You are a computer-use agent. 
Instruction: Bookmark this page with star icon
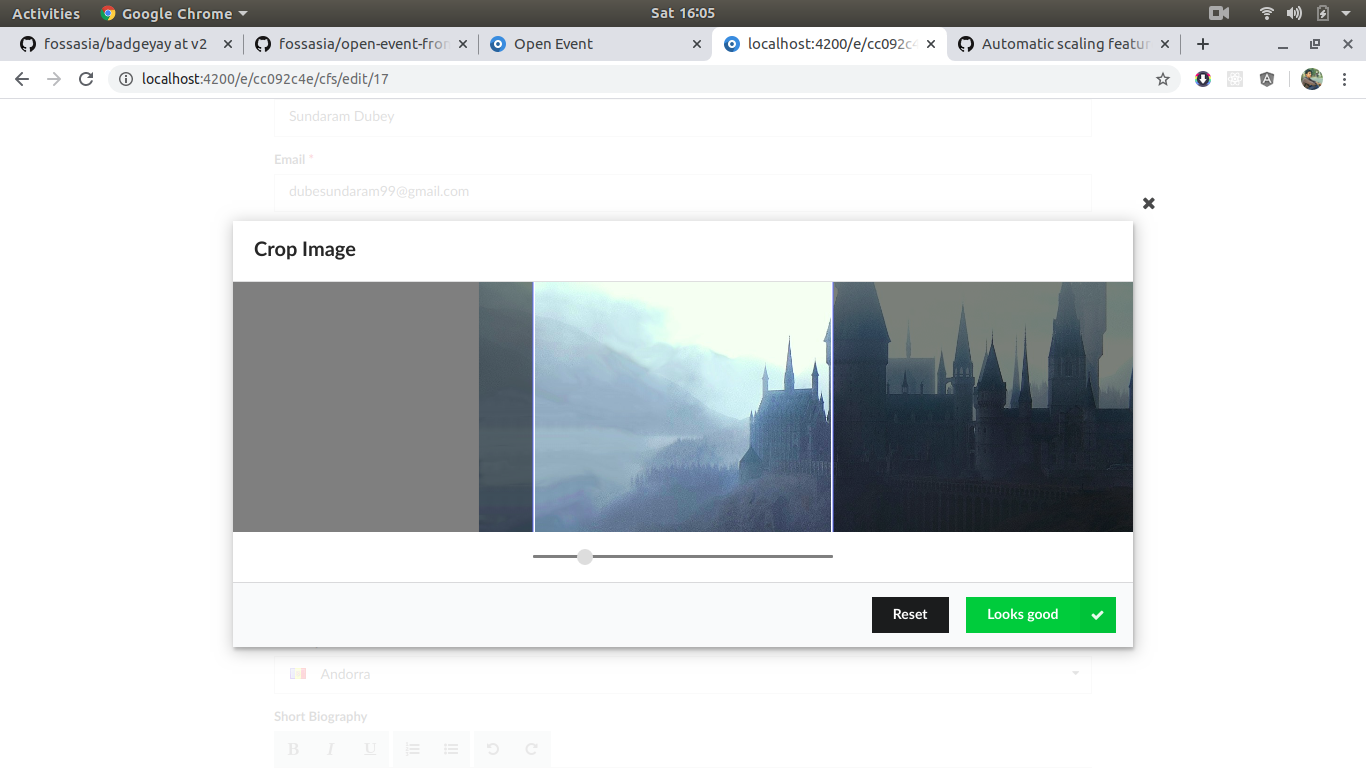[1163, 79]
